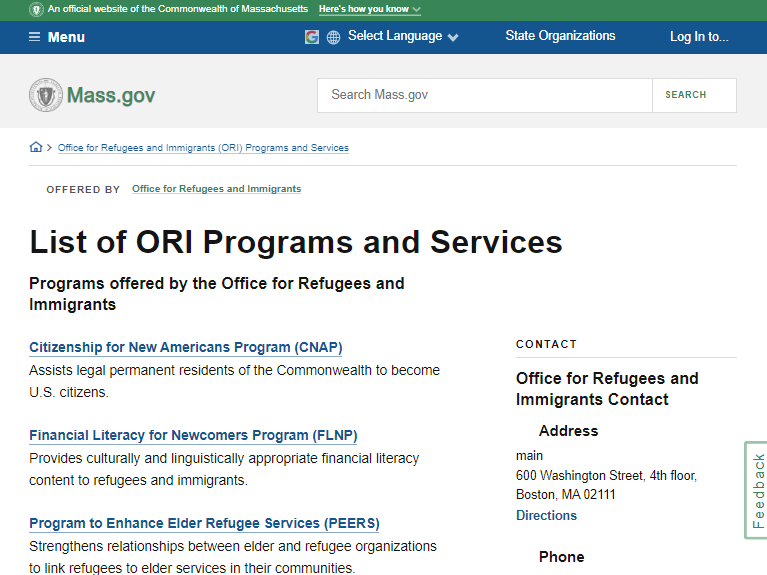Click the Menu label in navigation bar
The image size is (767, 575).
66,37
